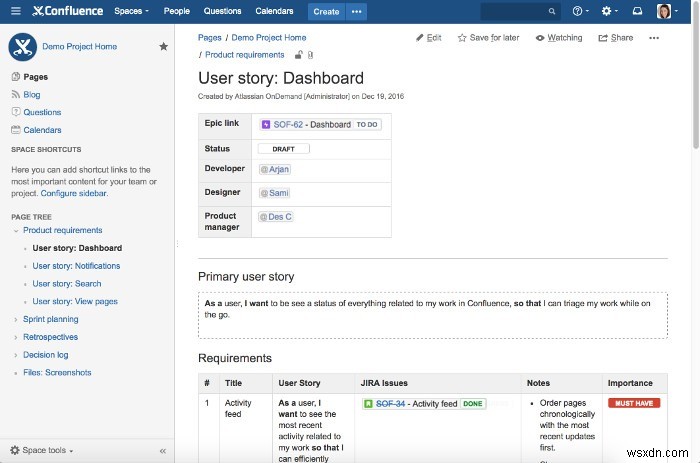Click the MUST HAVE importance label

[x=633, y=403]
